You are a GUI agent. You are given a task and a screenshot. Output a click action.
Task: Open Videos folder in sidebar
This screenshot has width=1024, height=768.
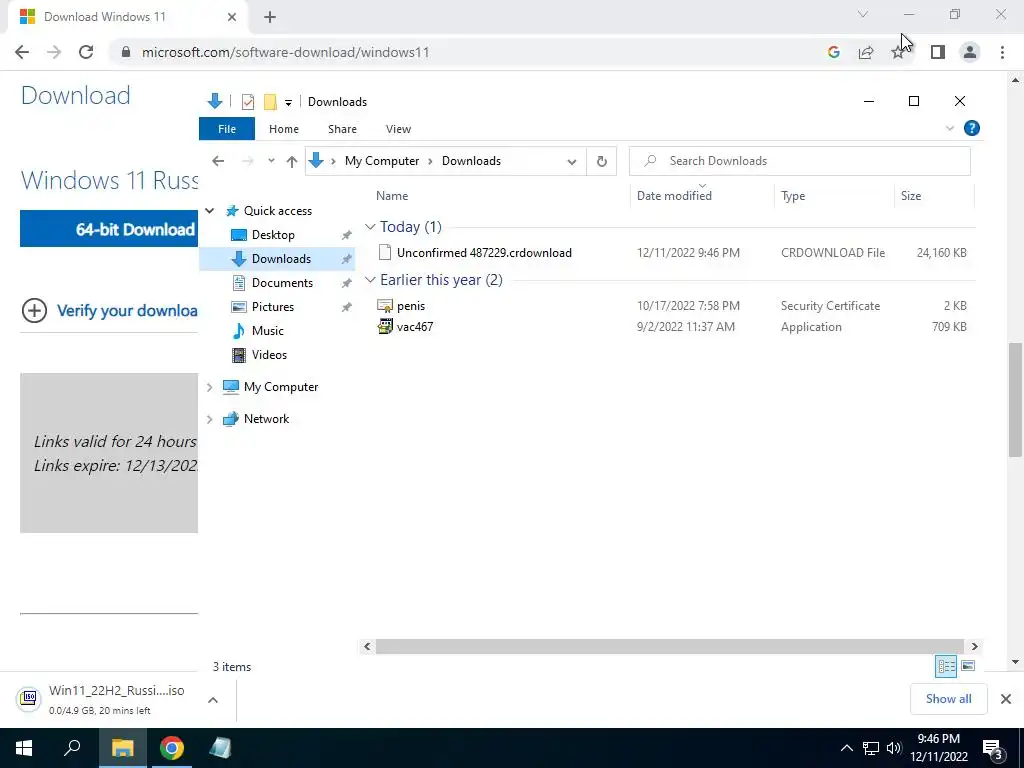269,355
